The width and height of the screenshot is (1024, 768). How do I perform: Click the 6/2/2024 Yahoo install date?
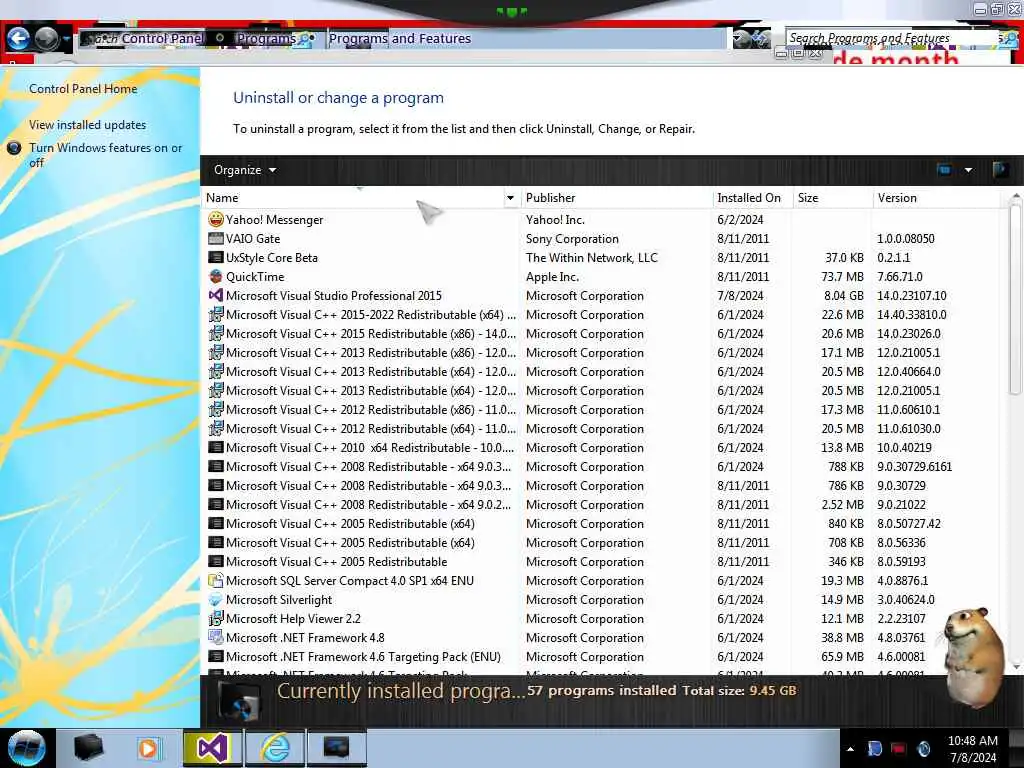point(740,219)
